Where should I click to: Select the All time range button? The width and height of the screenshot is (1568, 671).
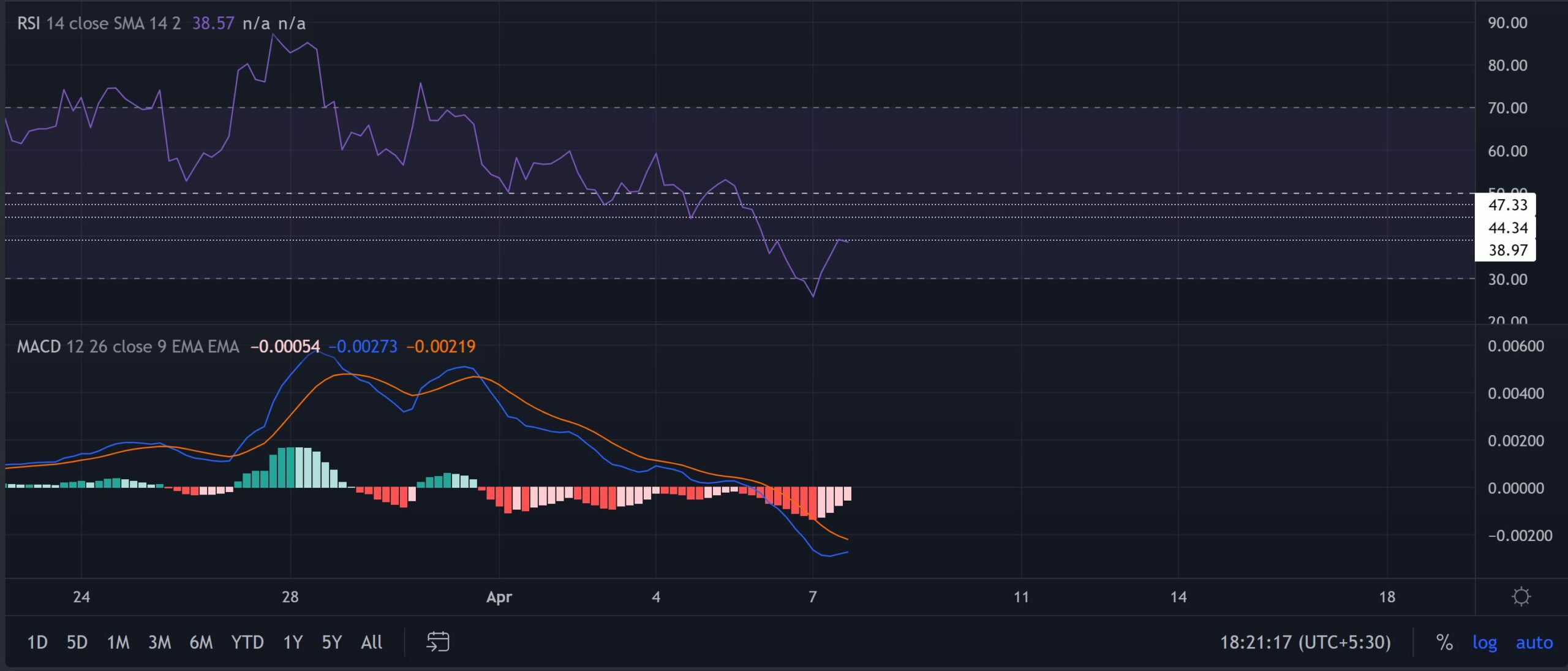point(371,643)
